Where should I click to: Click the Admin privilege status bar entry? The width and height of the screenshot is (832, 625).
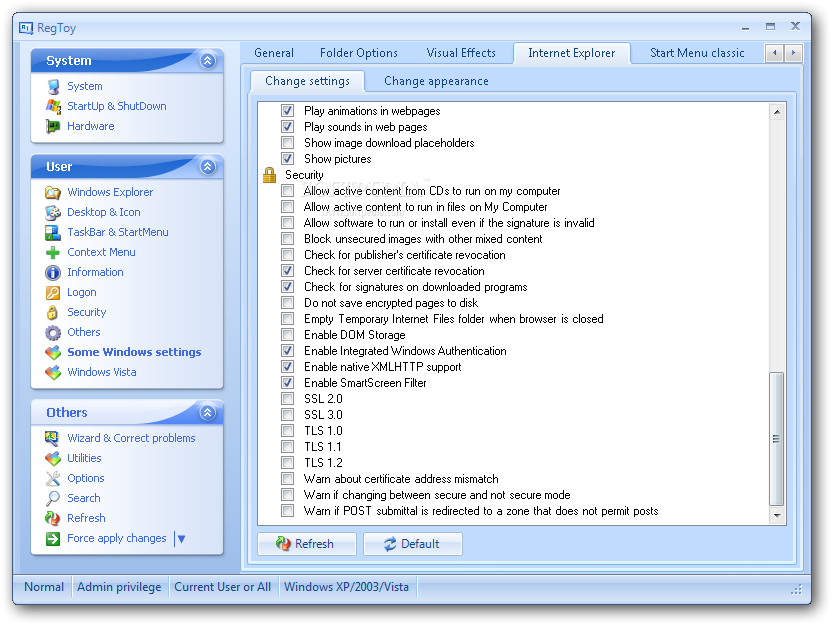(x=119, y=587)
